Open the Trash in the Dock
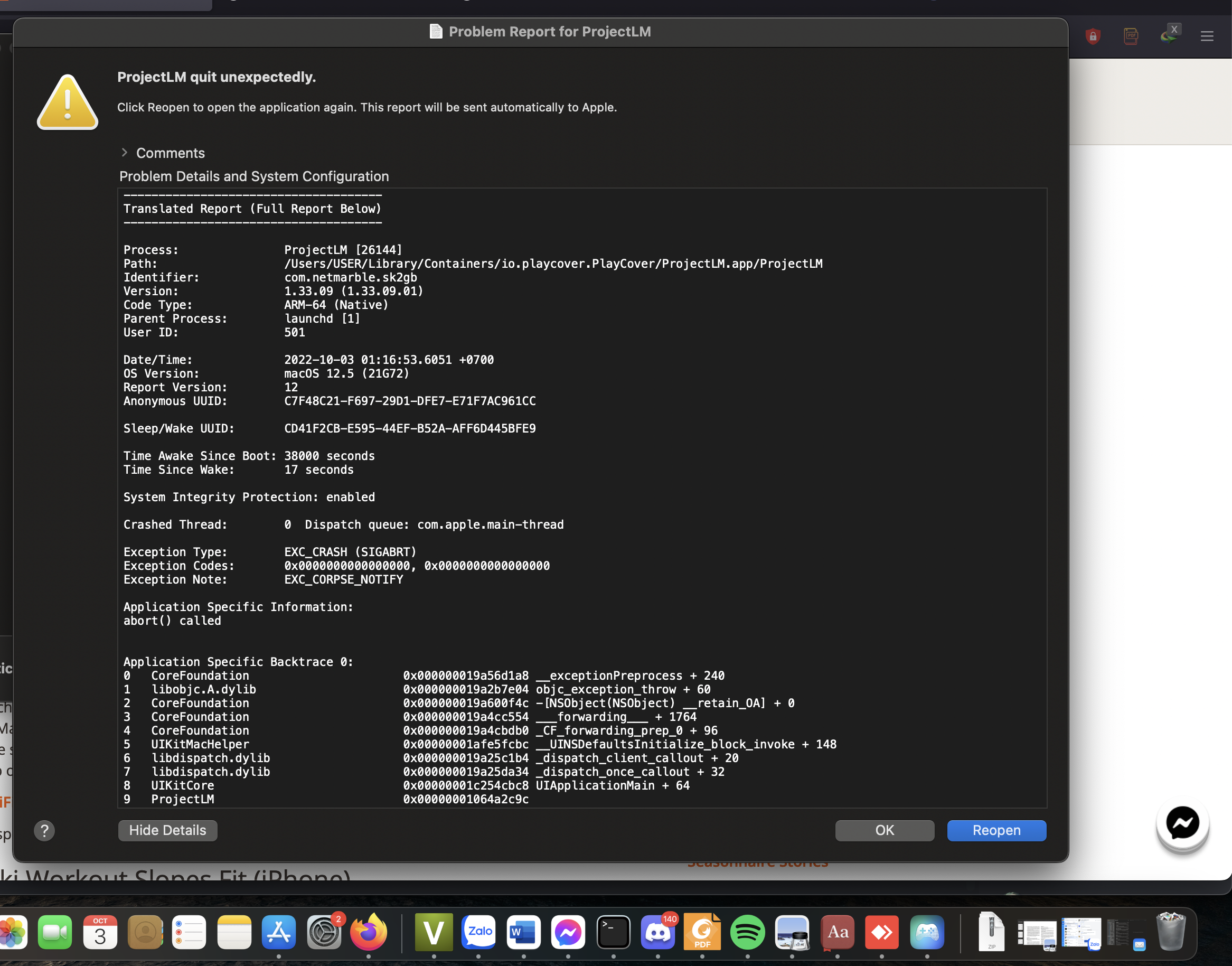Image resolution: width=1232 pixels, height=966 pixels. click(1171, 933)
